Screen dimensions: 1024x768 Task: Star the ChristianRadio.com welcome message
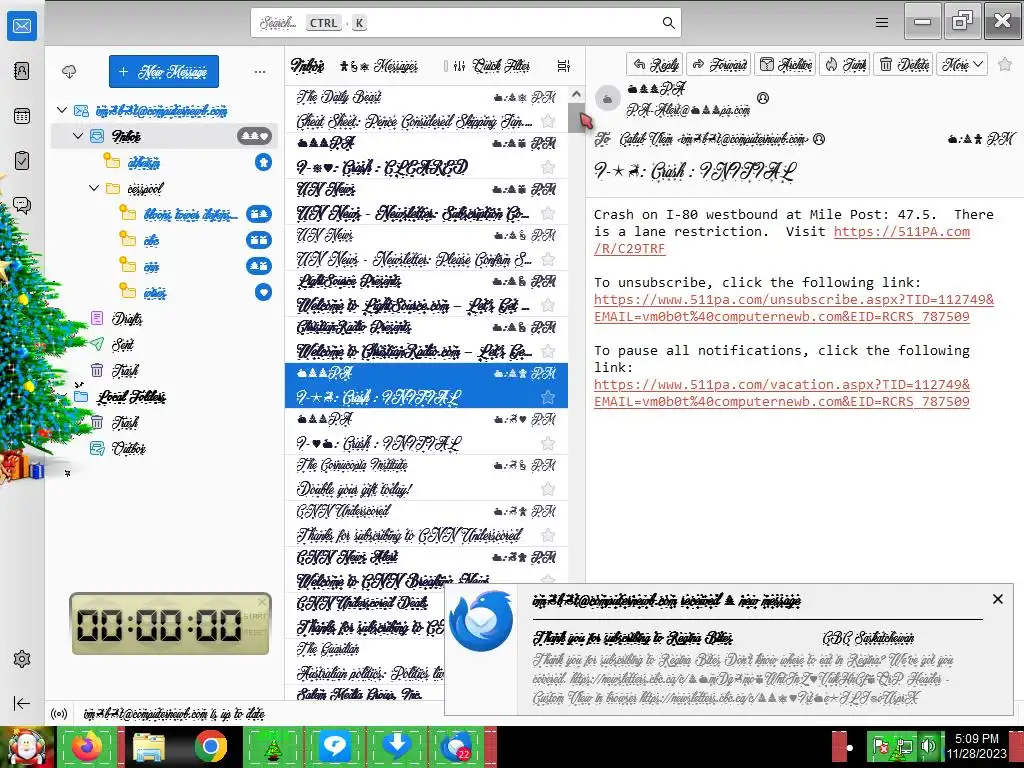[x=548, y=351]
